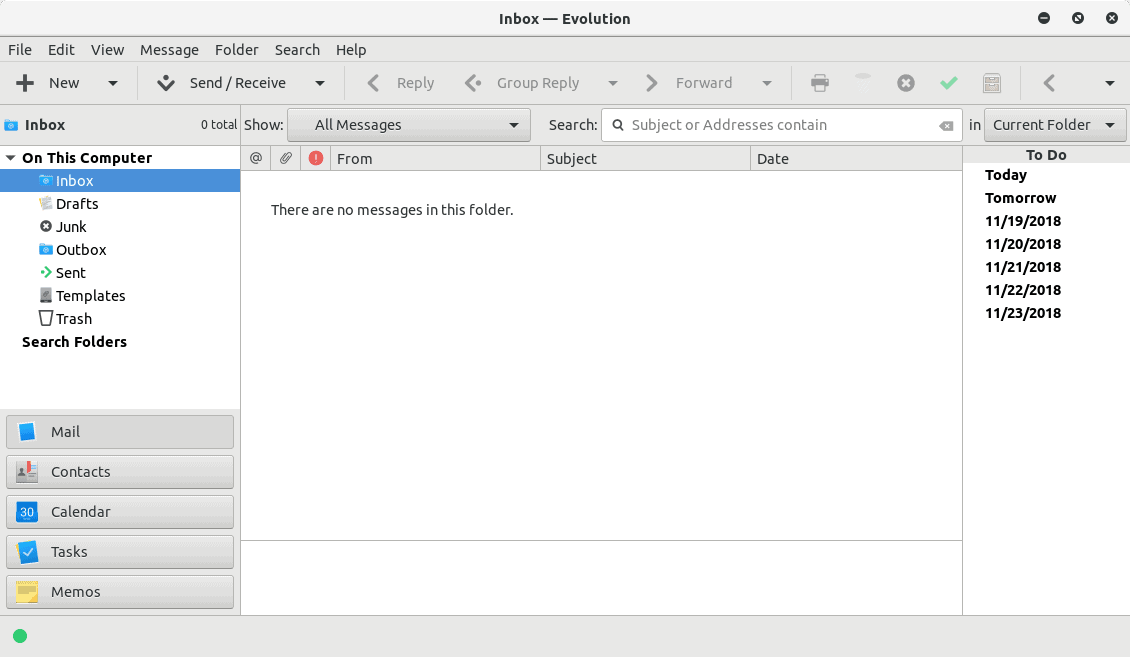Select the Trash folder
This screenshot has height=657, width=1130.
120,319
